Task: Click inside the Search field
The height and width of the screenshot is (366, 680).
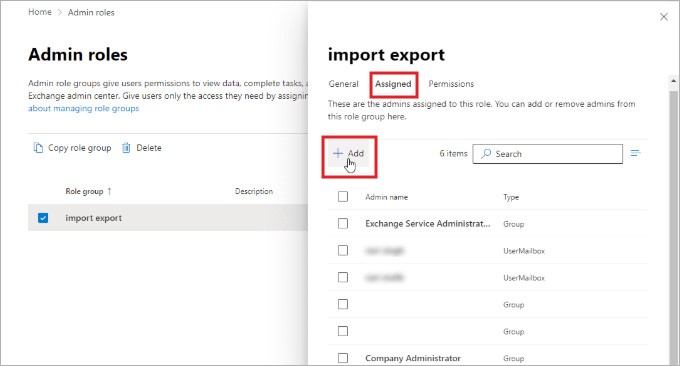Action: tap(548, 154)
